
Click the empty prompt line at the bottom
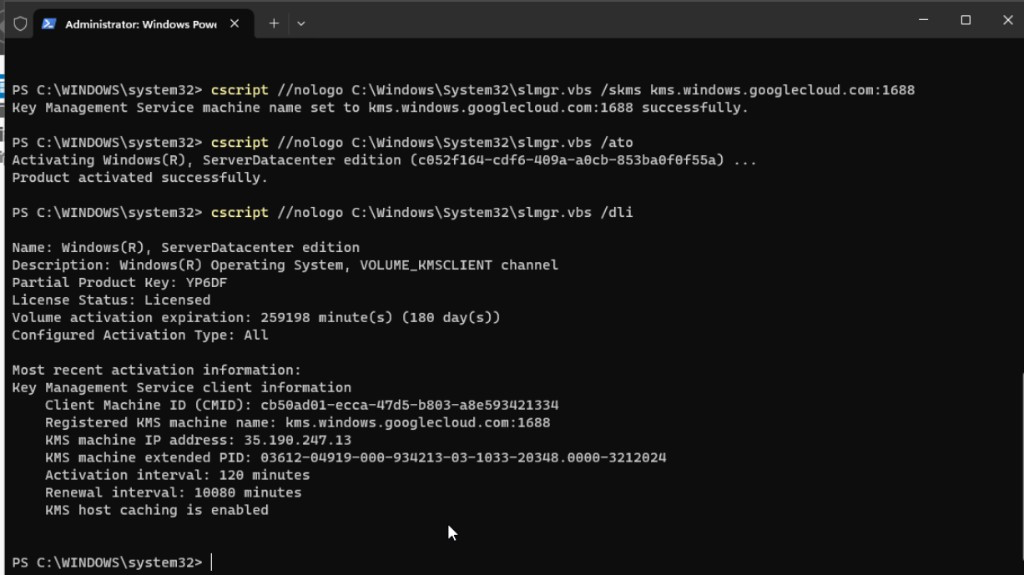[x=111, y=563]
